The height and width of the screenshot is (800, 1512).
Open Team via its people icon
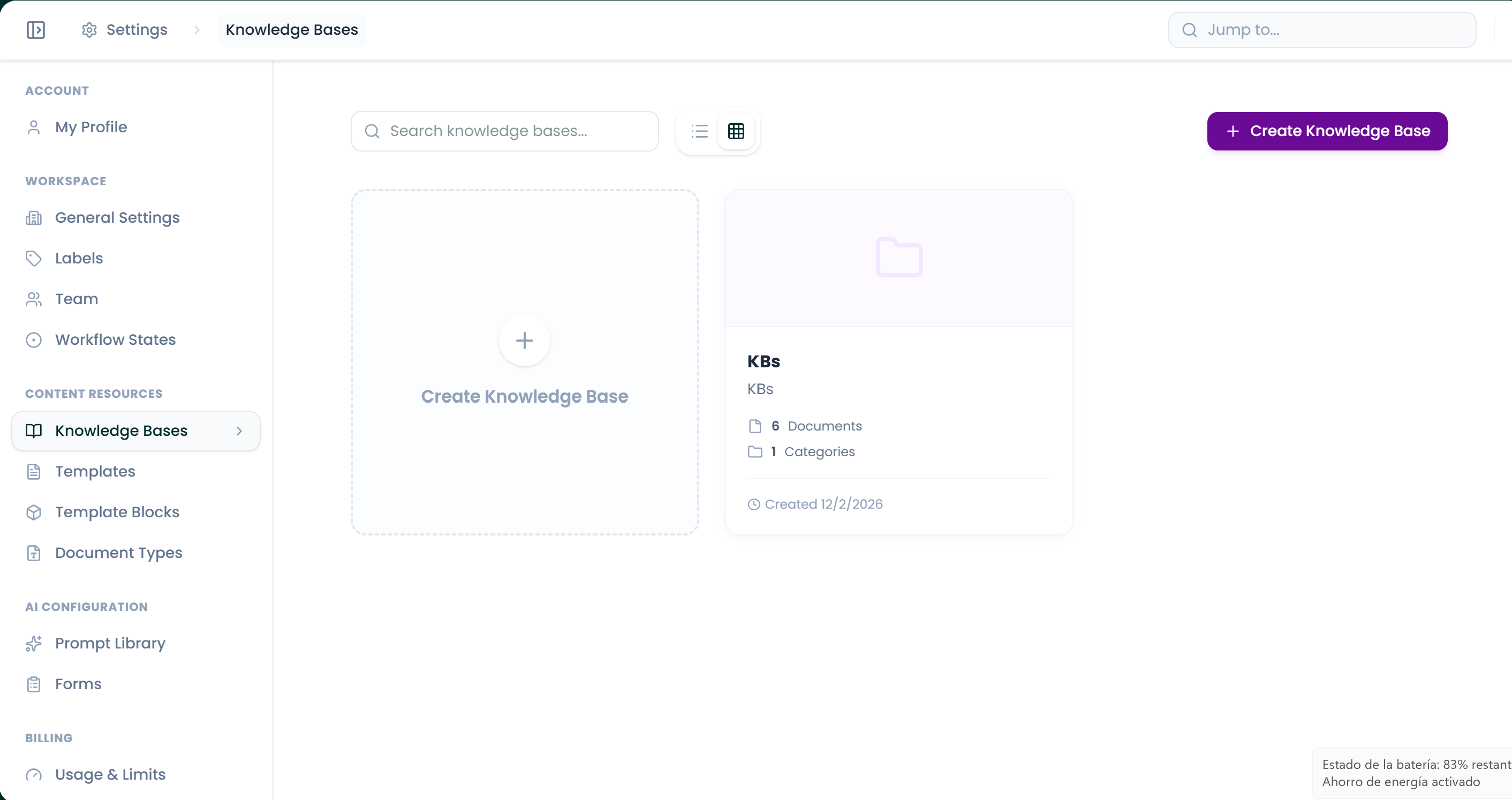pos(34,299)
